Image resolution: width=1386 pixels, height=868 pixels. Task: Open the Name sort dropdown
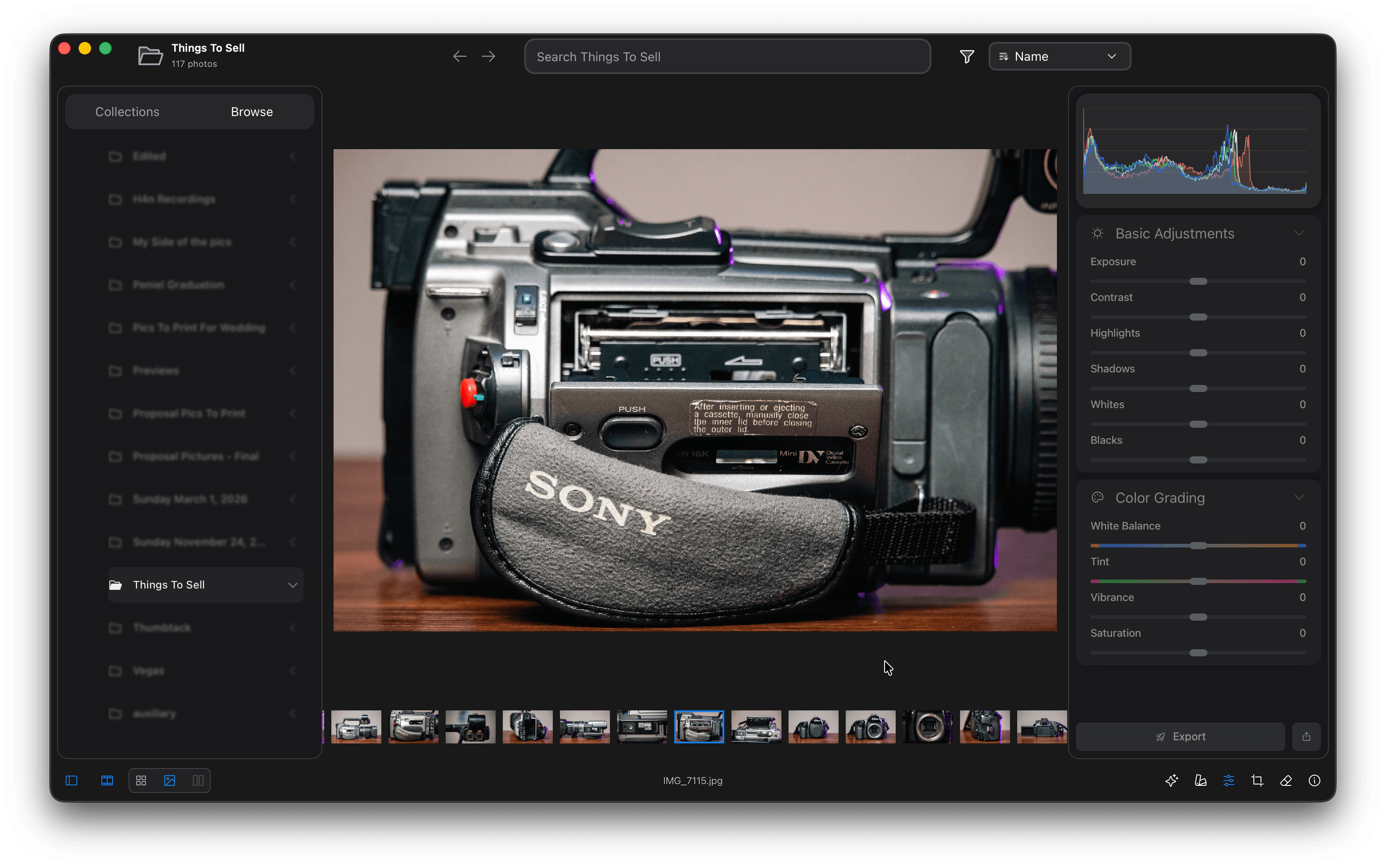[1060, 56]
